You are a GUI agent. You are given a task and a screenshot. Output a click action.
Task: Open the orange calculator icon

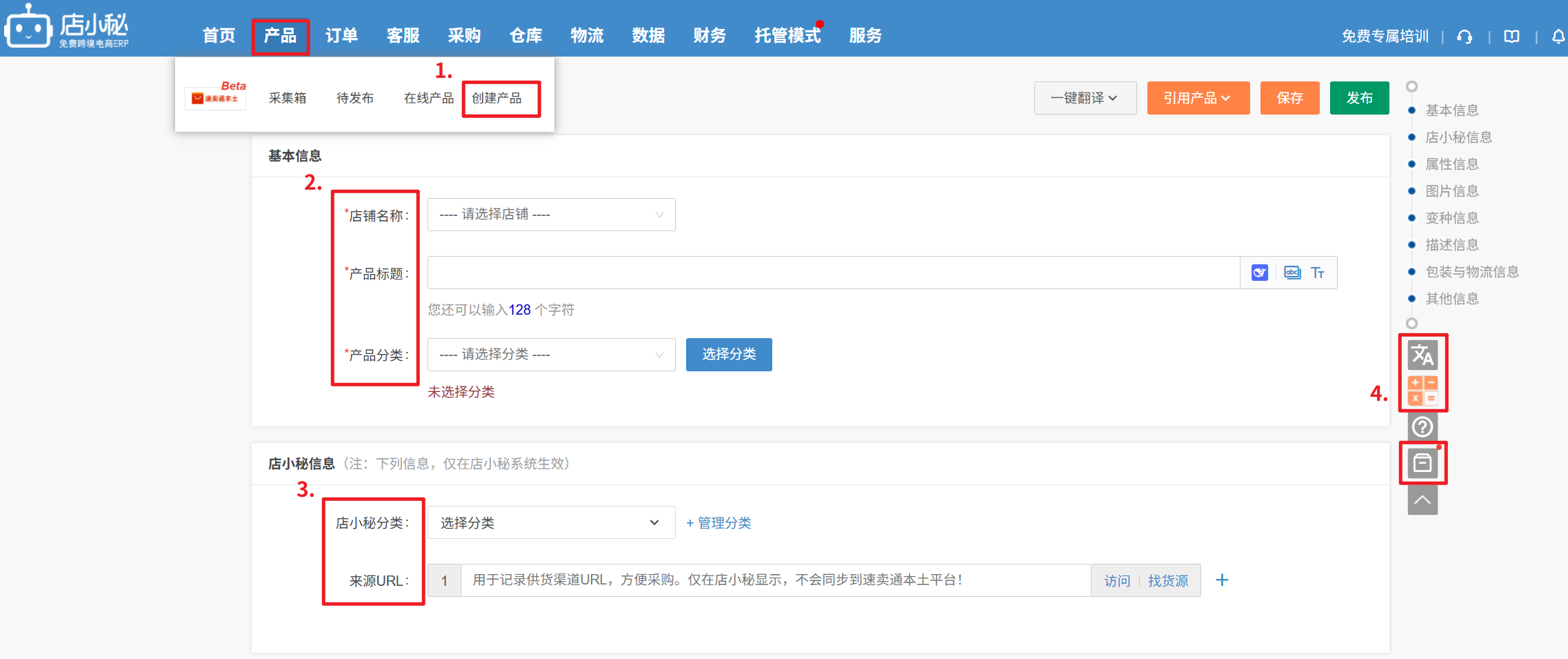(x=1423, y=391)
